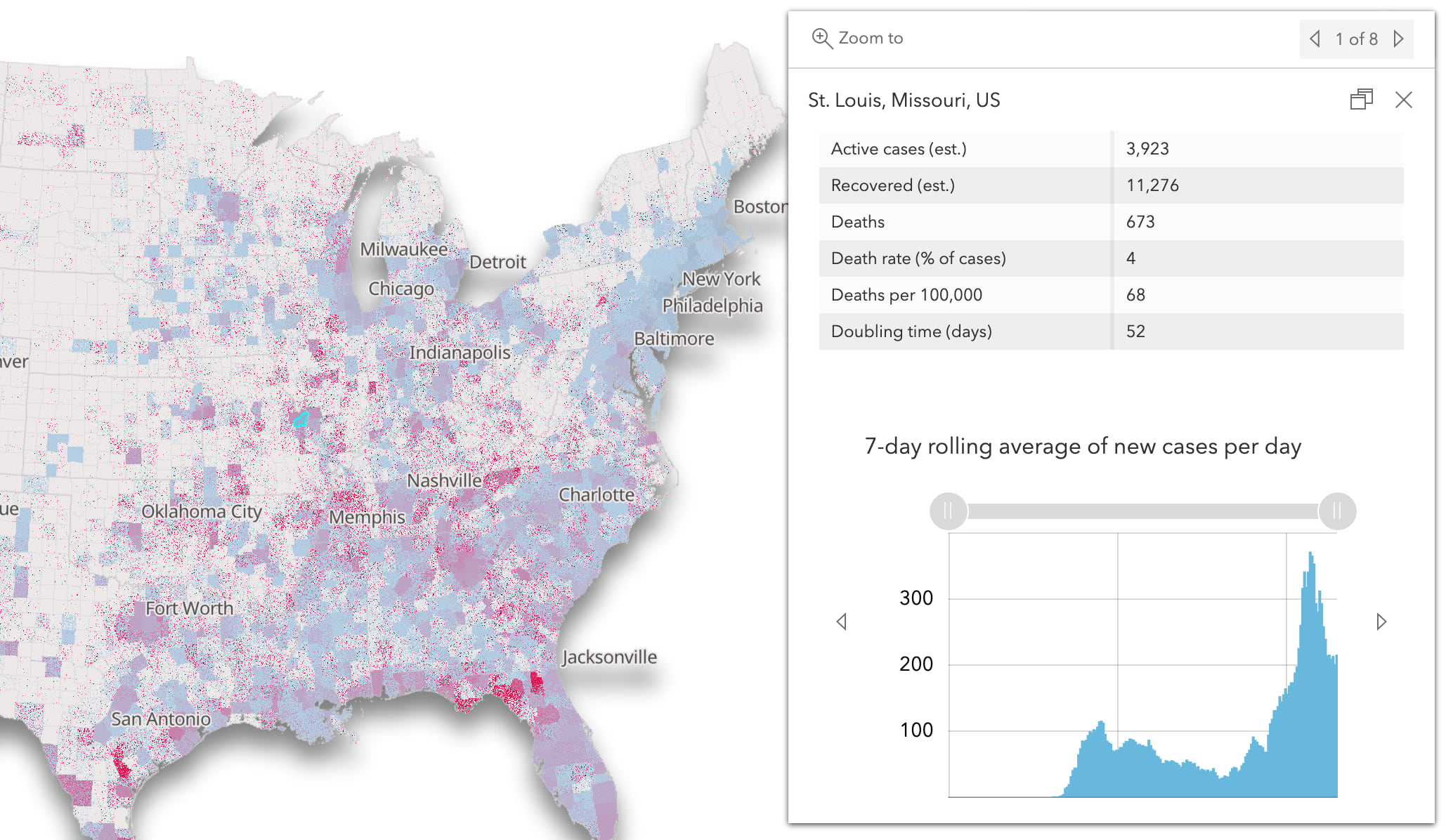
Task: Go back using the previous feature arrow
Action: [1315, 39]
